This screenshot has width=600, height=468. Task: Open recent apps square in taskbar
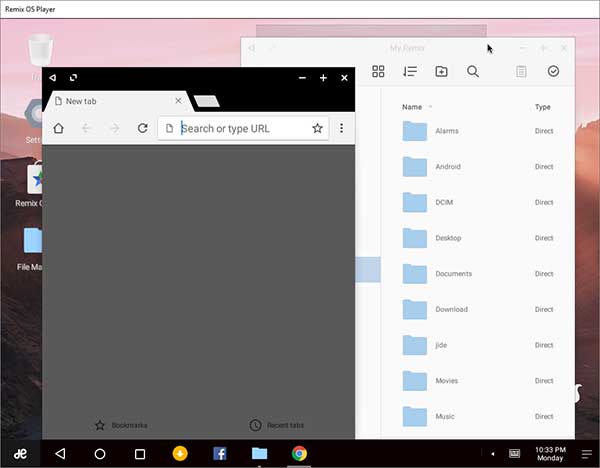(x=140, y=454)
